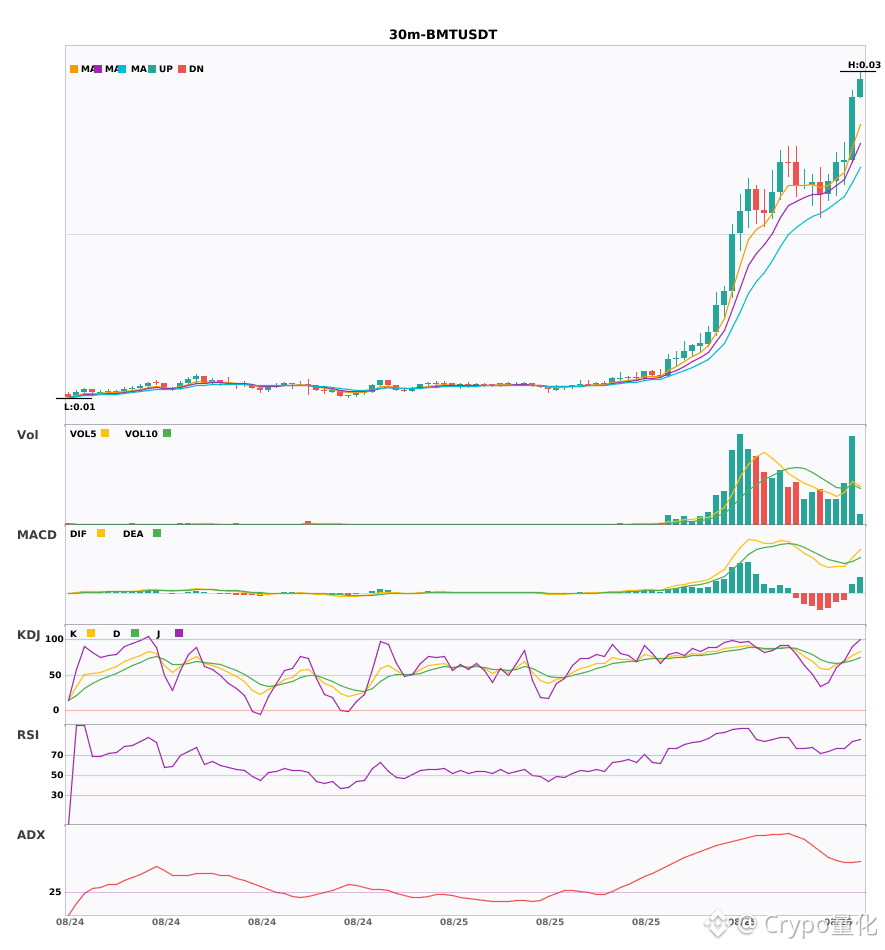Screen dimensions: 885x950
Task: Click the green VOL10 legend swatch
Action: [167, 433]
